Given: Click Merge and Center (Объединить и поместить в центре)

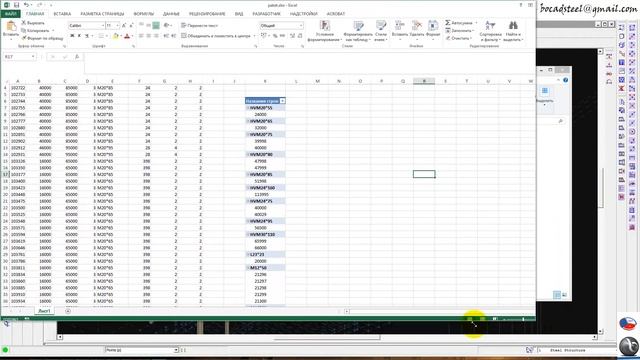Looking at the screenshot, I should tap(217, 36).
